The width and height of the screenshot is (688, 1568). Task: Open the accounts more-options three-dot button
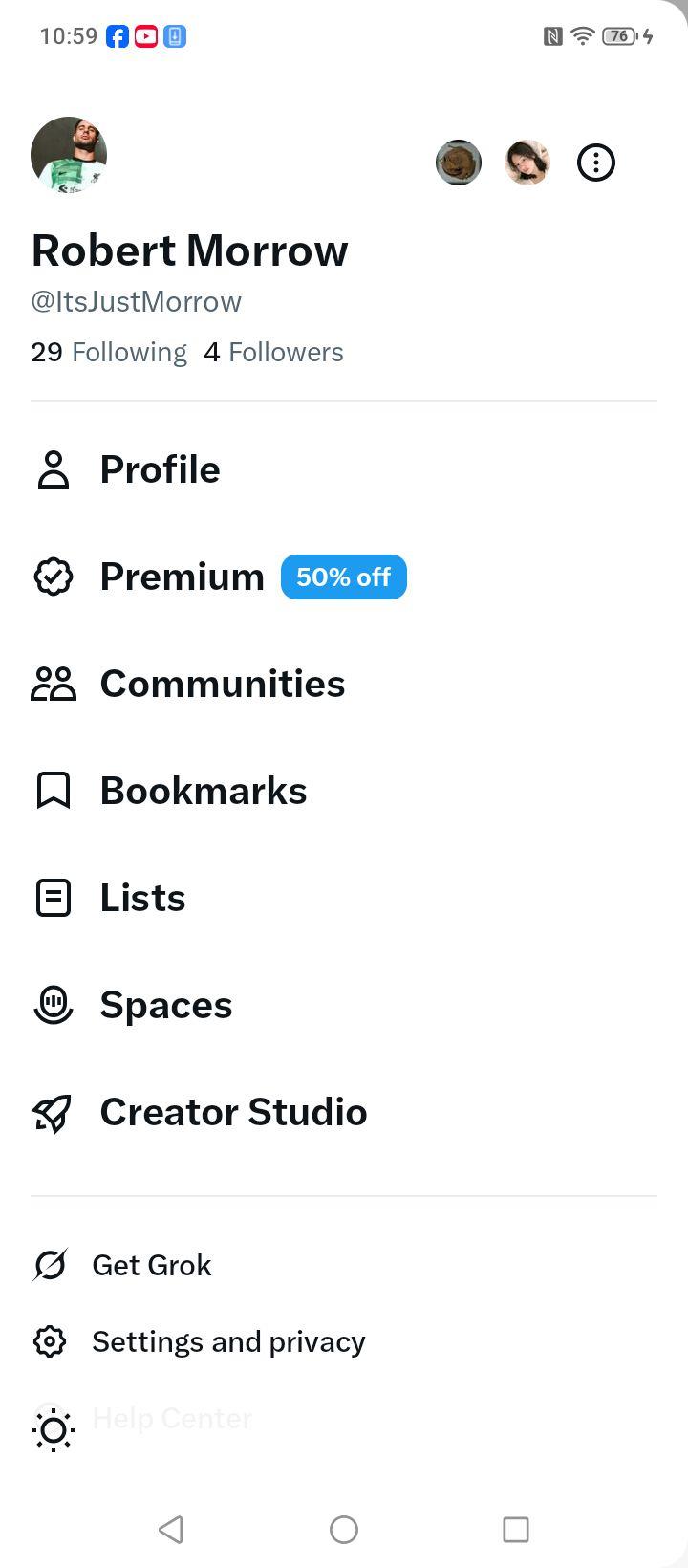596,163
